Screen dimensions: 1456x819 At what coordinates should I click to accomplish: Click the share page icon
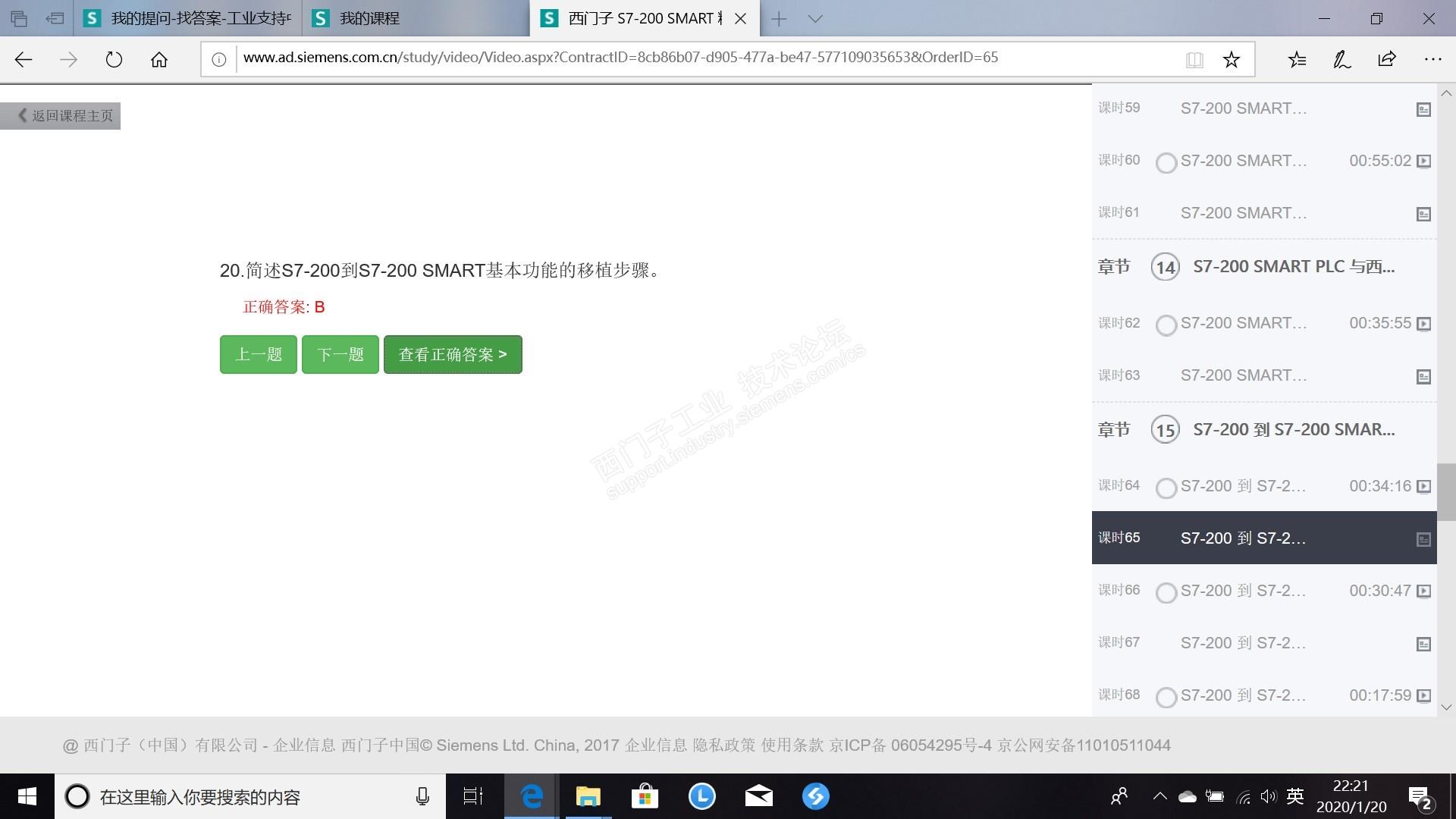1387,59
